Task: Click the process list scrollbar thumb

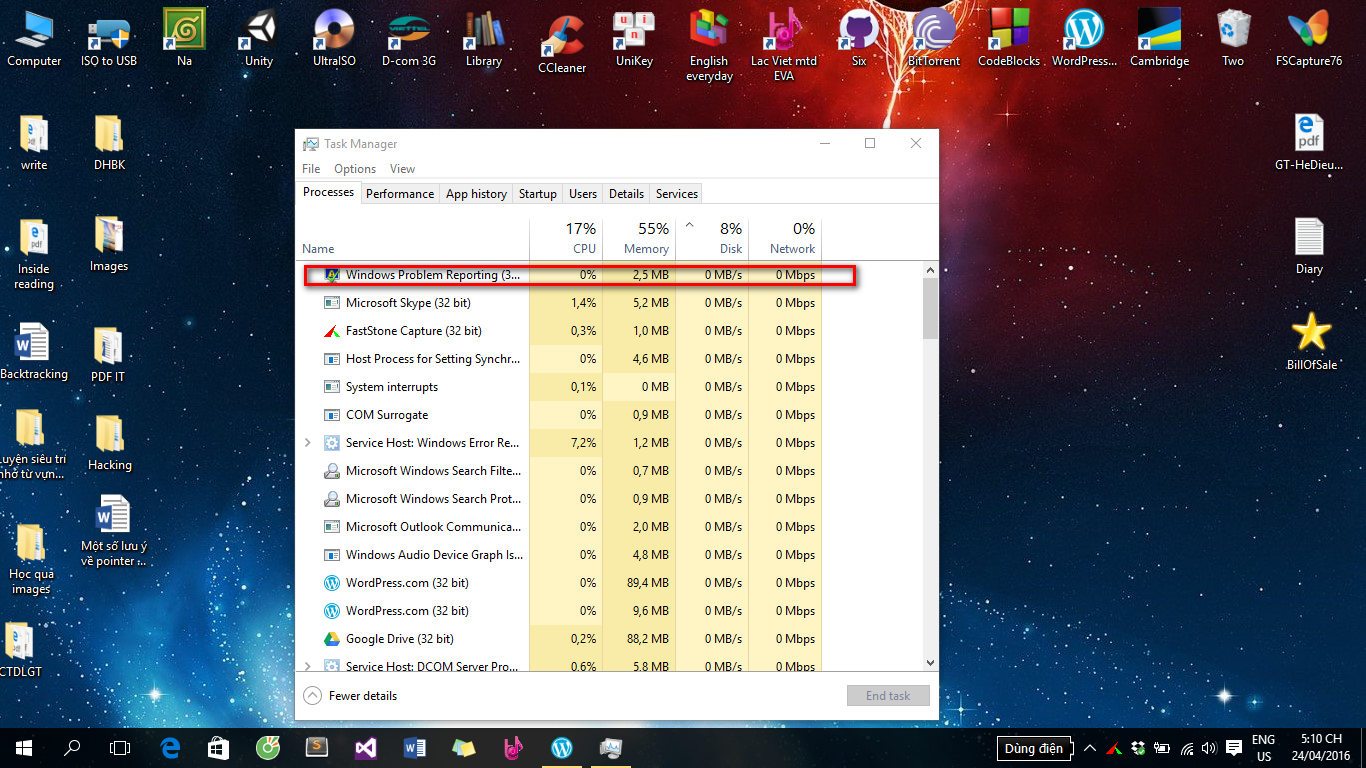Action: (931, 309)
